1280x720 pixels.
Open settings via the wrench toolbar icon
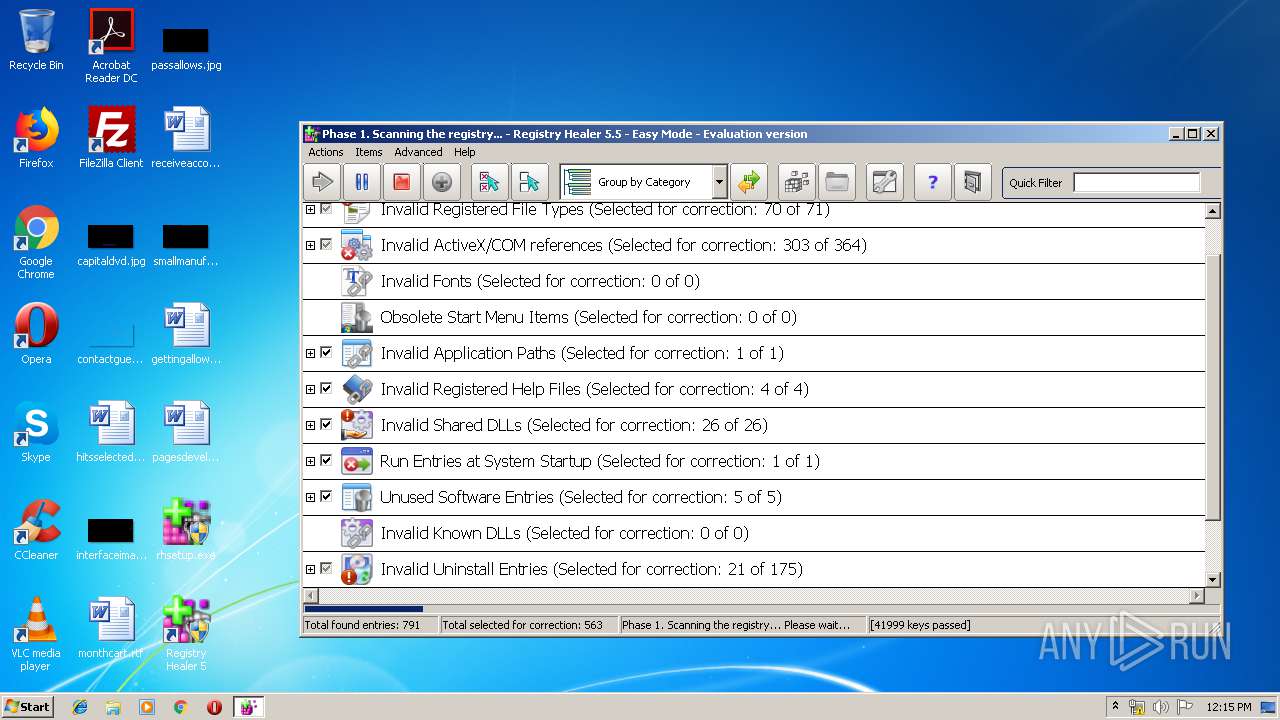click(885, 182)
